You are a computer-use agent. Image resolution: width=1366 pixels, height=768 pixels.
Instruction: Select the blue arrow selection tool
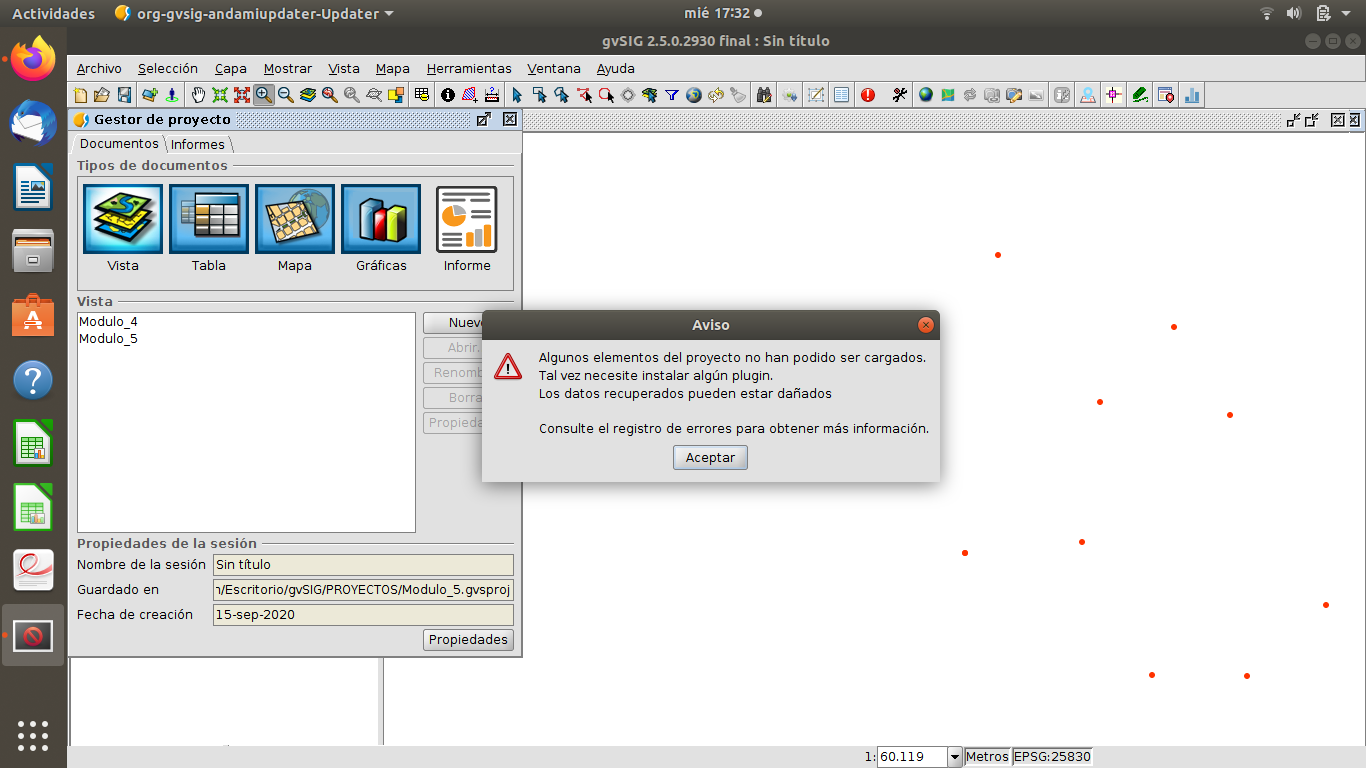[517, 95]
